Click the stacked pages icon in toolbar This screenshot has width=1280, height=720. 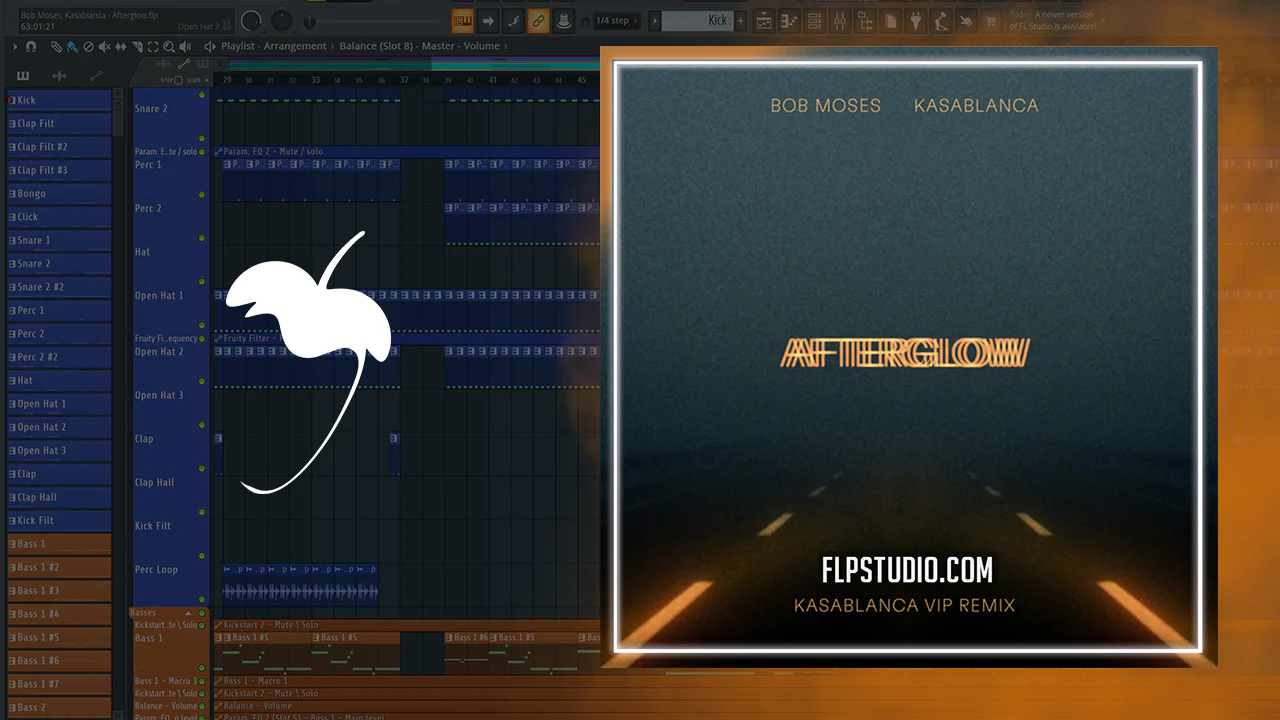click(x=890, y=20)
